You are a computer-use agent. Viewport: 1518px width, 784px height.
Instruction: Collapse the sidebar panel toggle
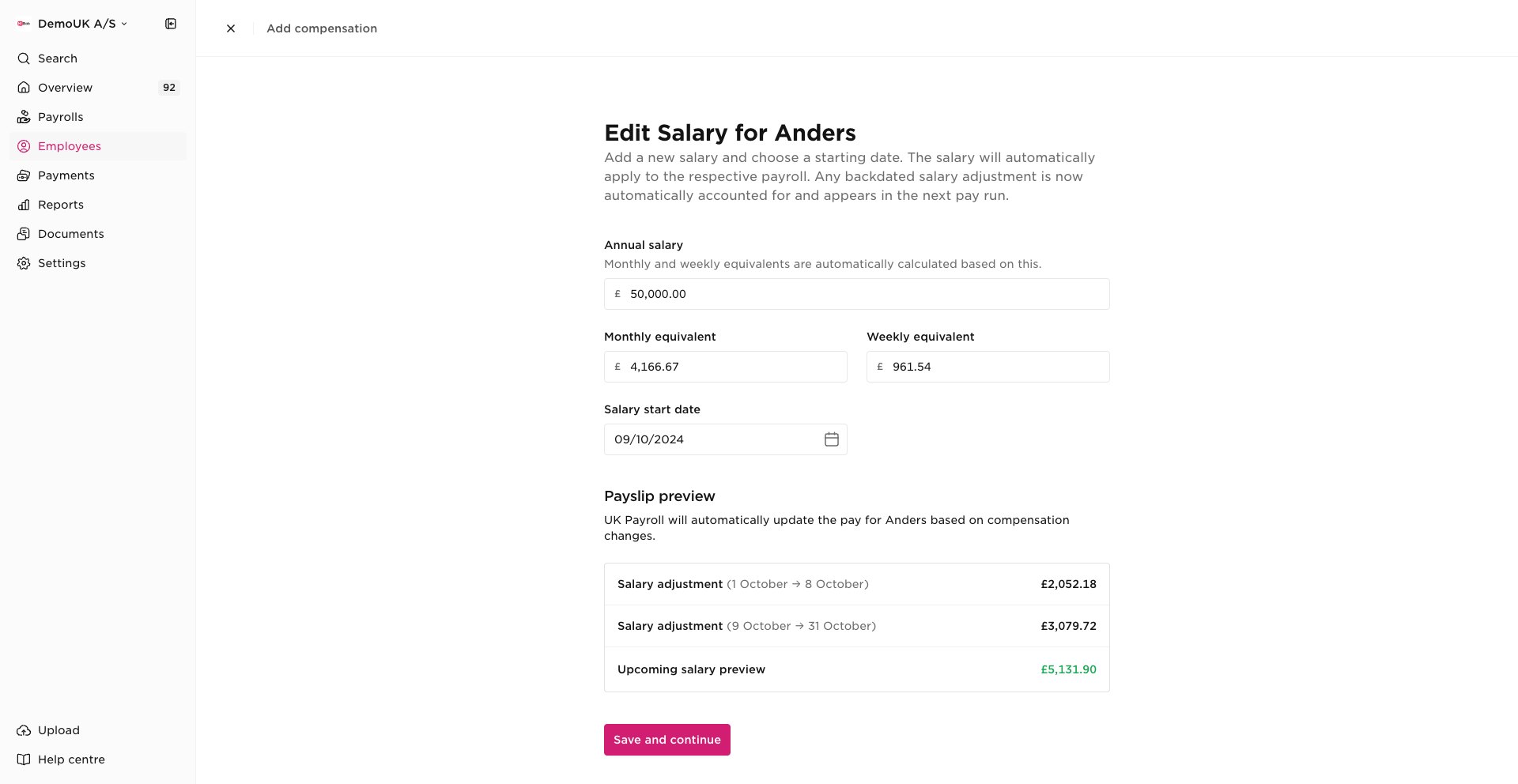click(171, 24)
